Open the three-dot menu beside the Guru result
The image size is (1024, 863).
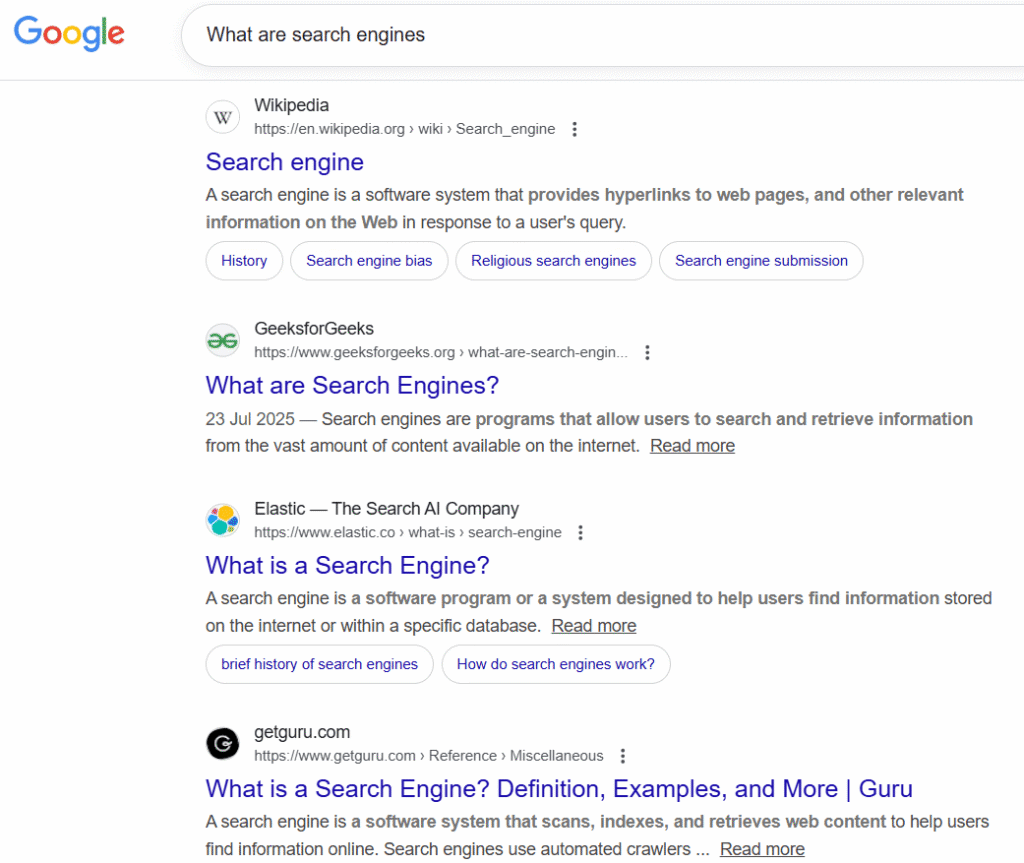pyautogui.click(x=622, y=756)
